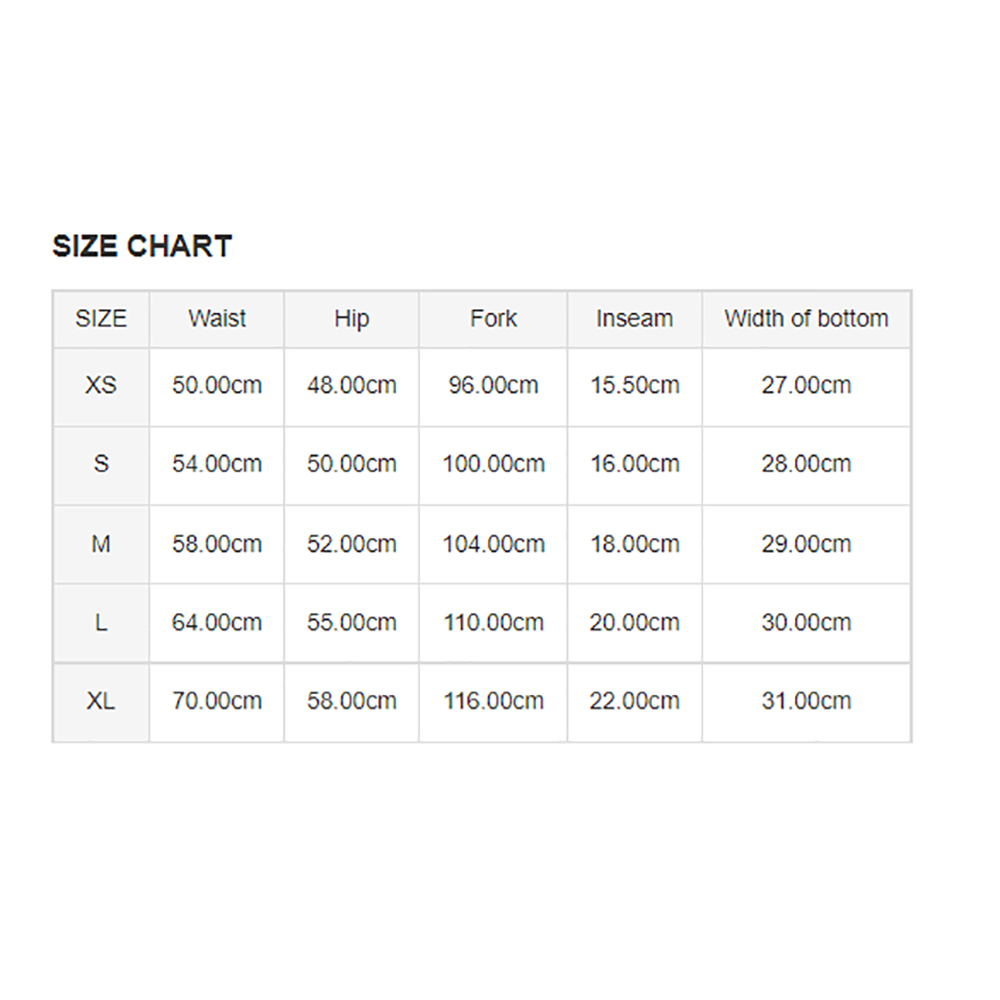The image size is (1000, 1000).
Task: Click the Hip column header
Action: click(x=351, y=320)
